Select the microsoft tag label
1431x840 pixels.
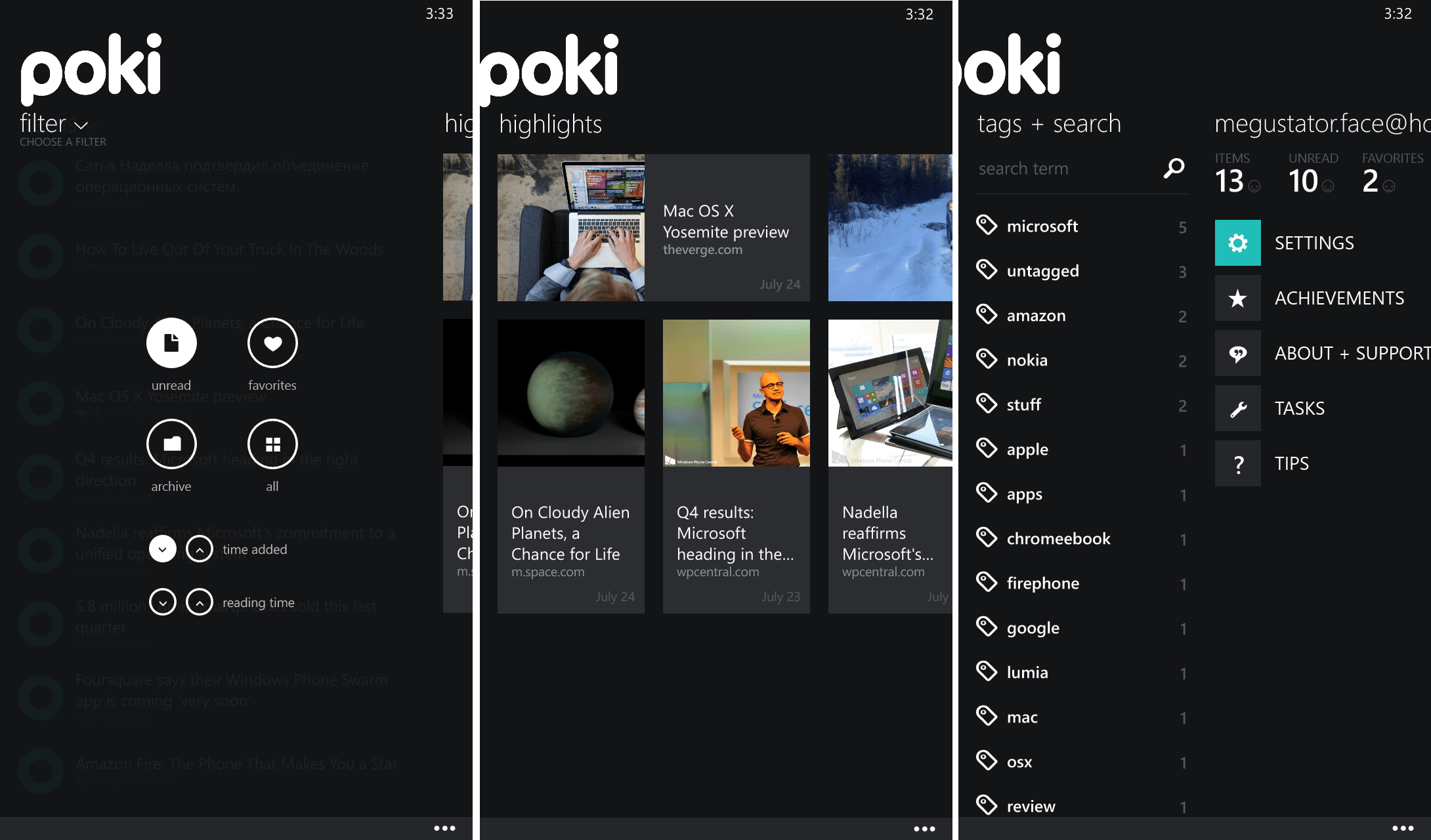click(x=1042, y=226)
